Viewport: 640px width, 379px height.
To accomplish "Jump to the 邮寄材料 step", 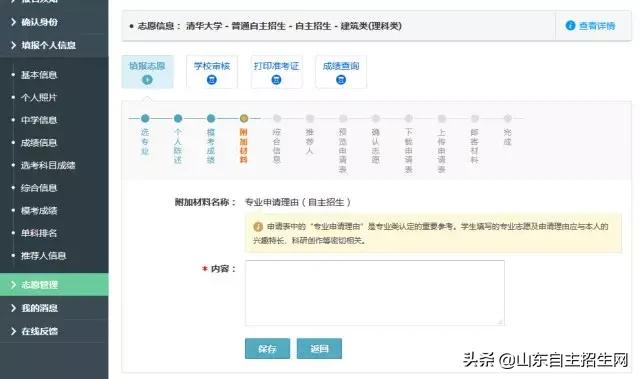I will [474, 118].
